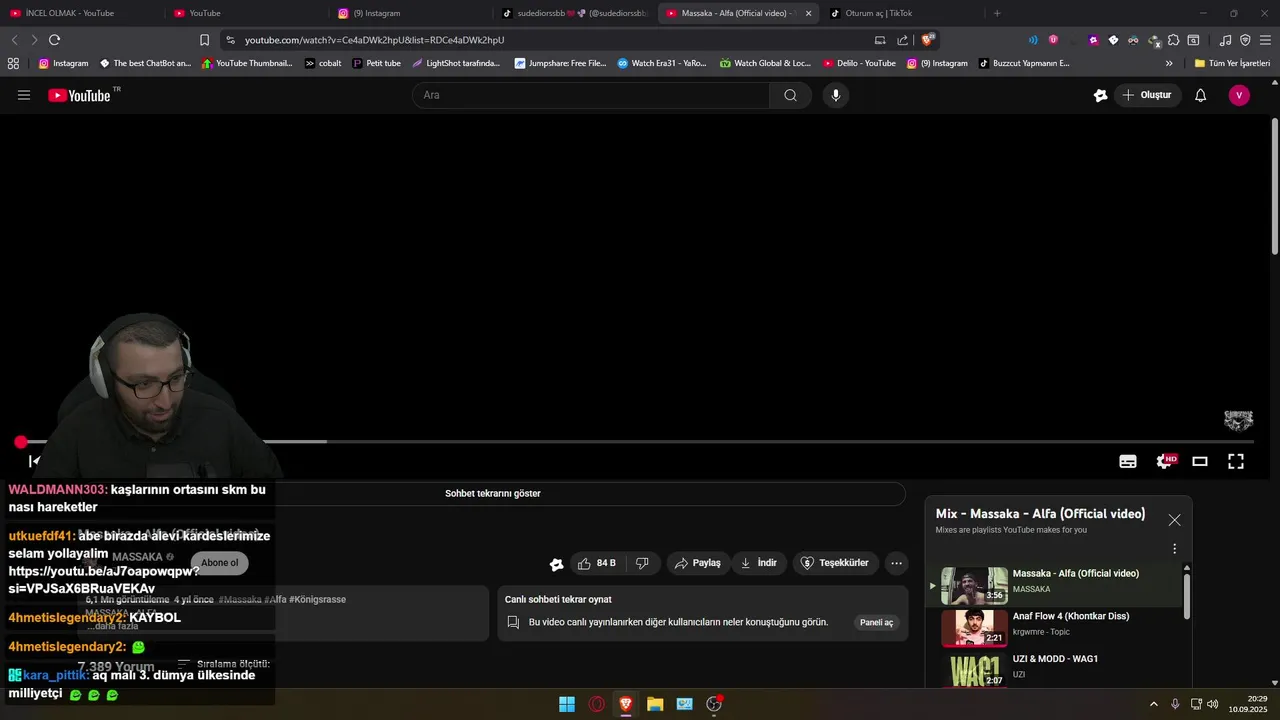Open volume control in system tray
This screenshot has width=1280, height=720.
coord(1213,704)
